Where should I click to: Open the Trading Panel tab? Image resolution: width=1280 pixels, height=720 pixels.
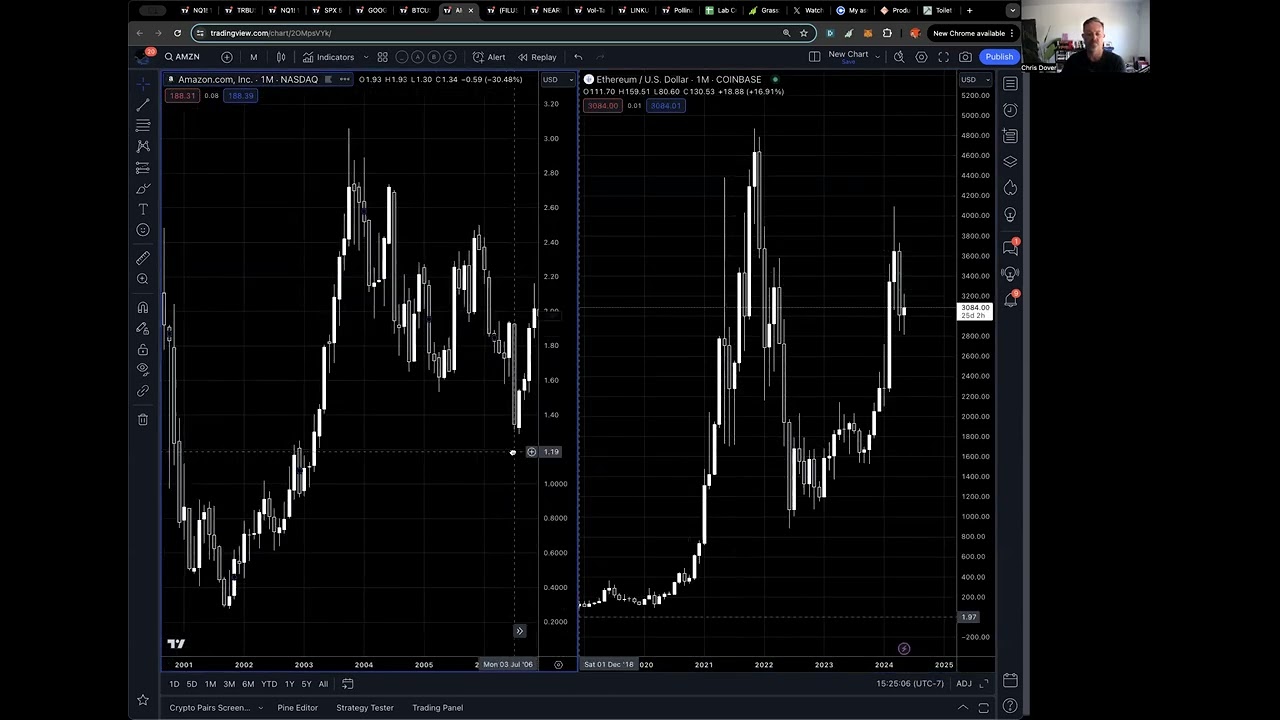tap(438, 708)
